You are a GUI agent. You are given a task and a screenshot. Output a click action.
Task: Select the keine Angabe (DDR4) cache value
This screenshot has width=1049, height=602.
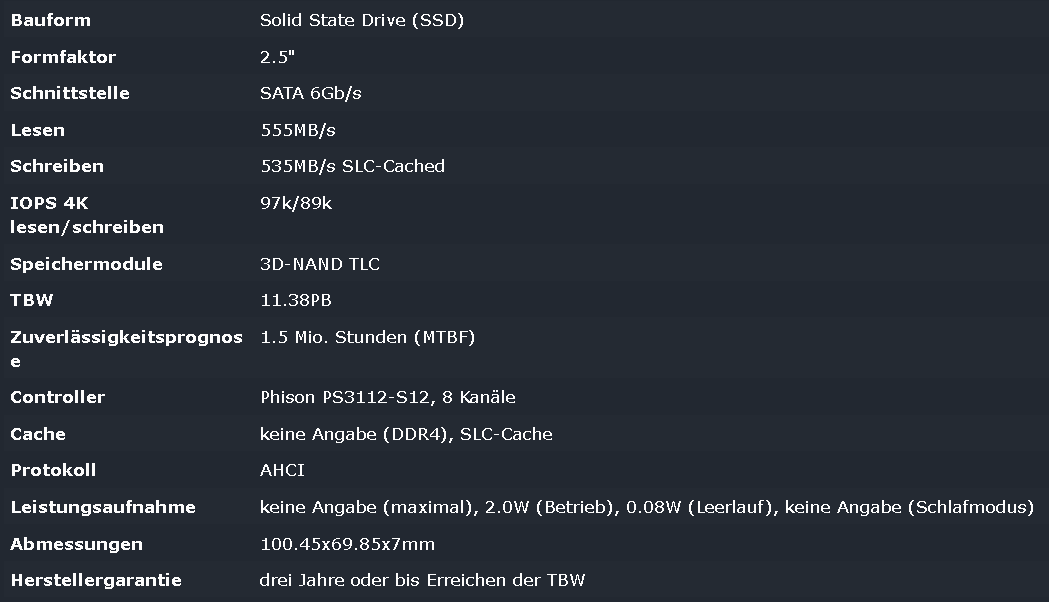coord(354,434)
